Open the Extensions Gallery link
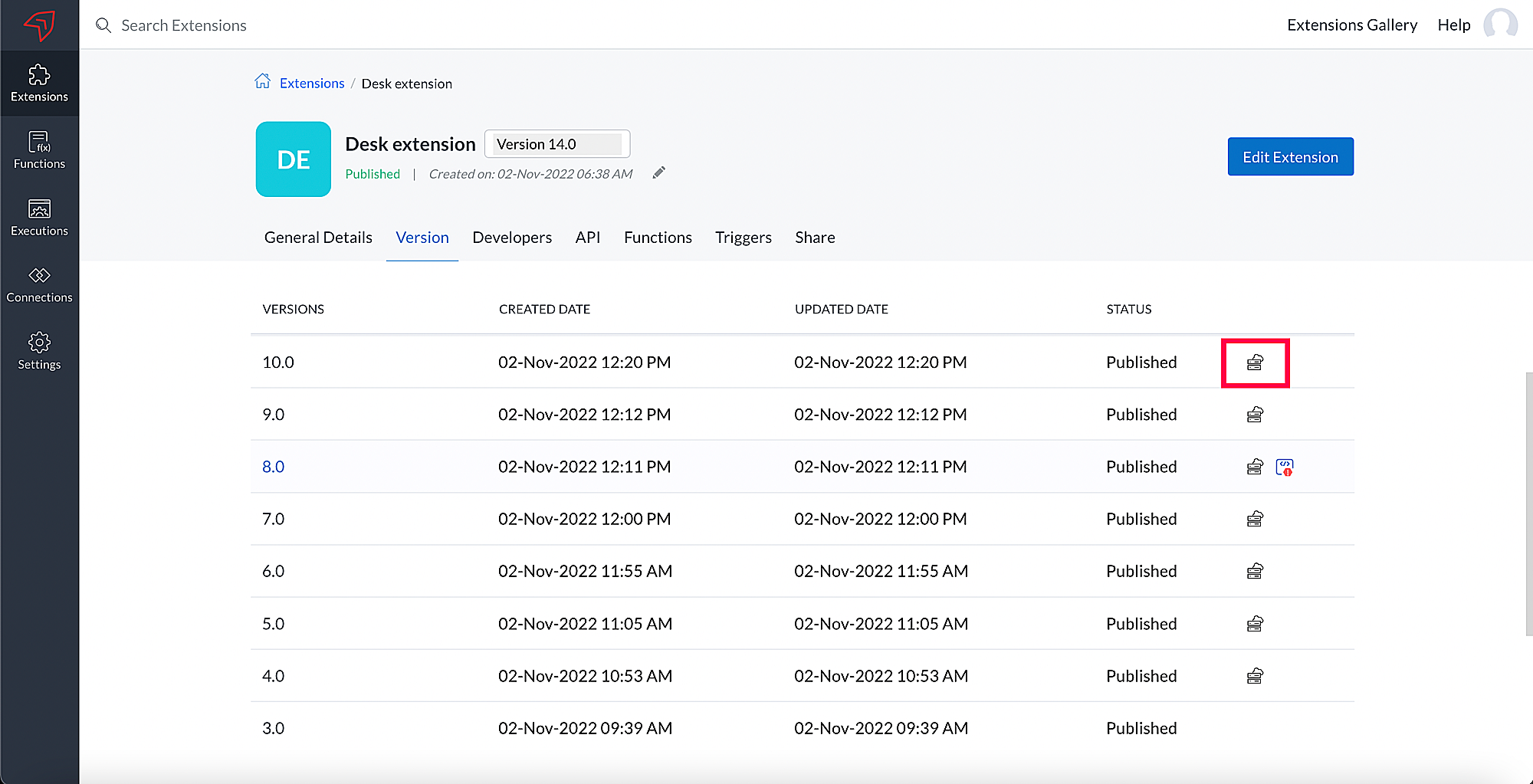Screen dimensions: 1533x784 point(1351,25)
